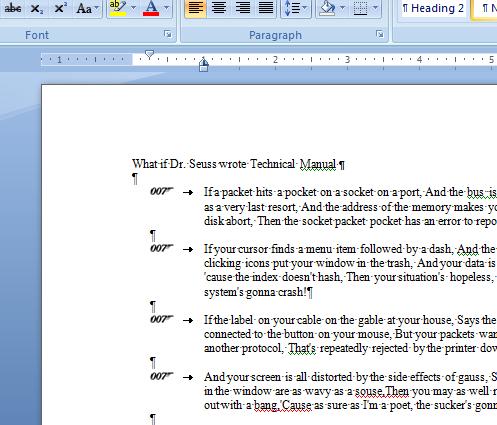The image size is (497, 425).
Task: Click line starting 'And your screen is all distorted'
Action: tap(350, 377)
